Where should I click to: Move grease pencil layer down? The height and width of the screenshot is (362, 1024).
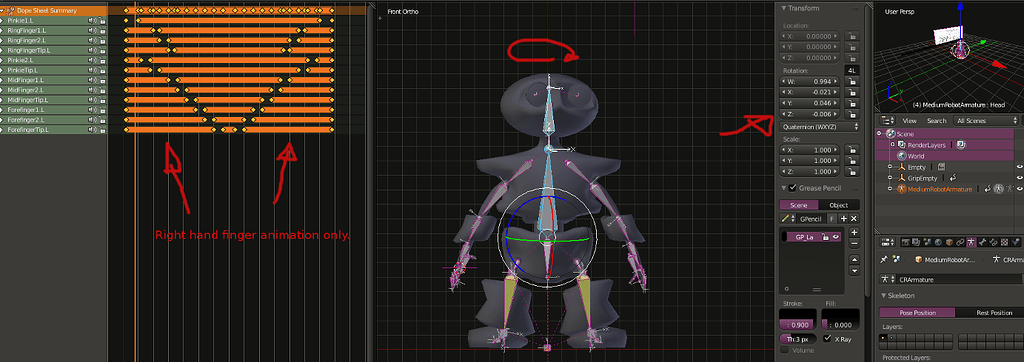point(854,271)
